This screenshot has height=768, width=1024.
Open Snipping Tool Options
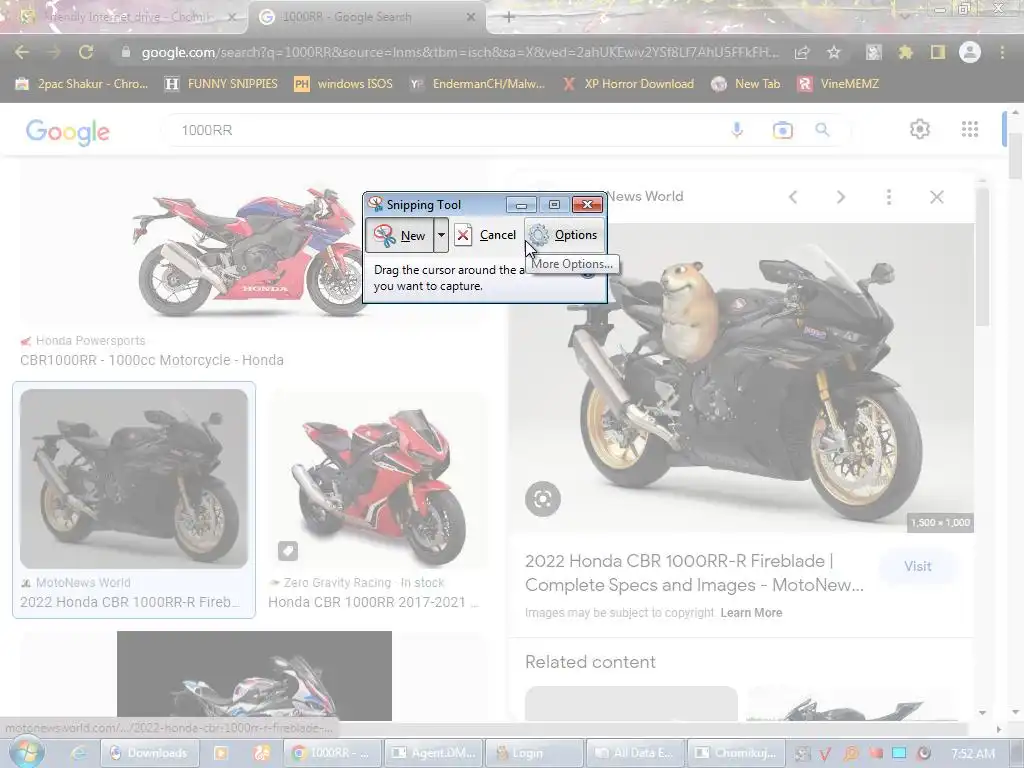[x=564, y=235]
